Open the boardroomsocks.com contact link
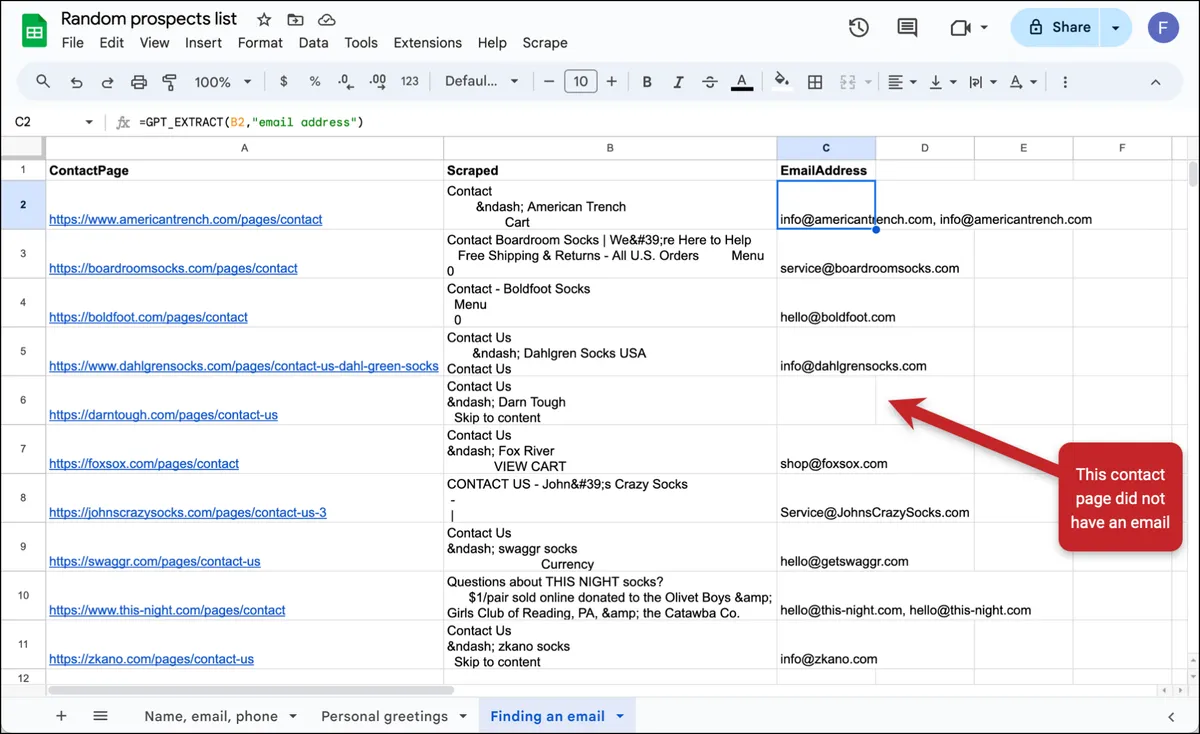Viewport: 1200px width, 734px height. coord(173,268)
